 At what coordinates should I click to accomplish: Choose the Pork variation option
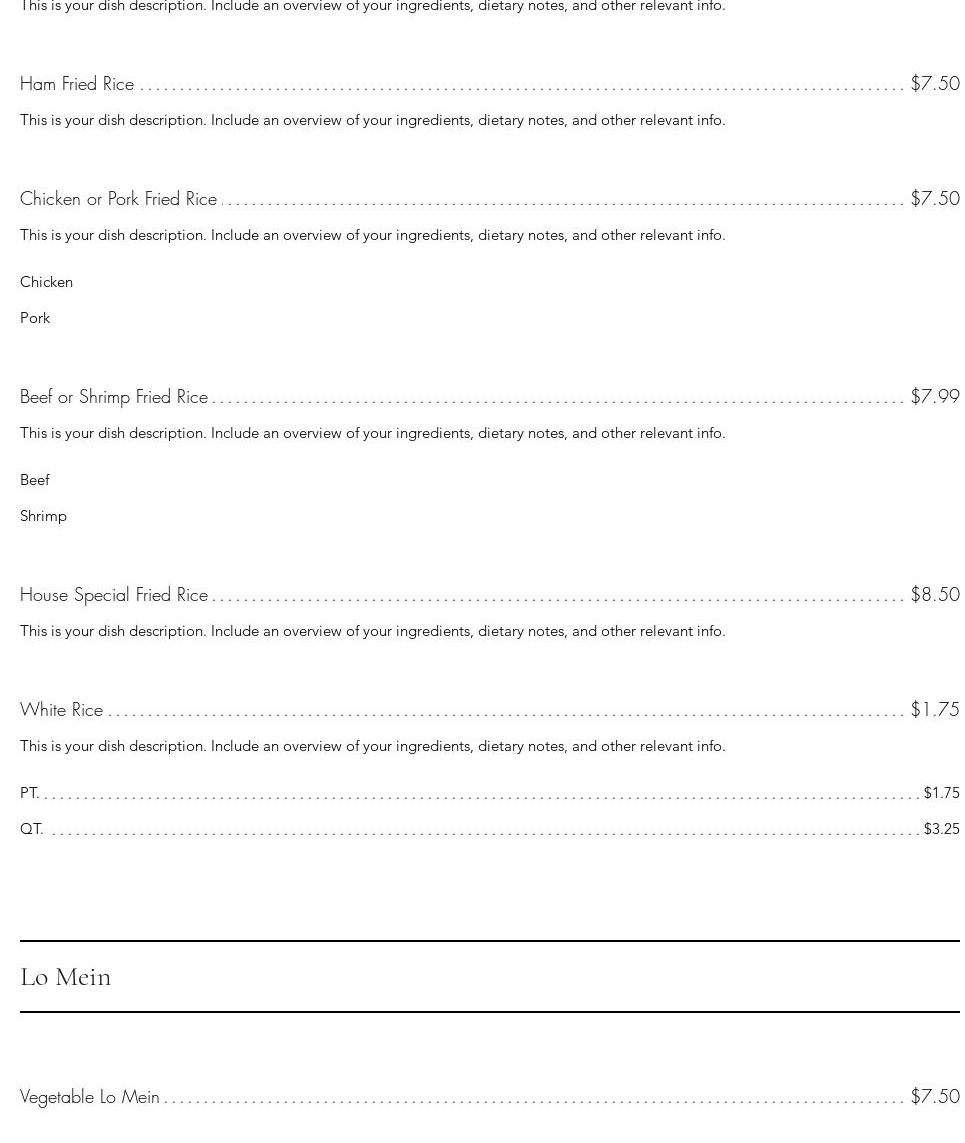[x=35, y=318]
